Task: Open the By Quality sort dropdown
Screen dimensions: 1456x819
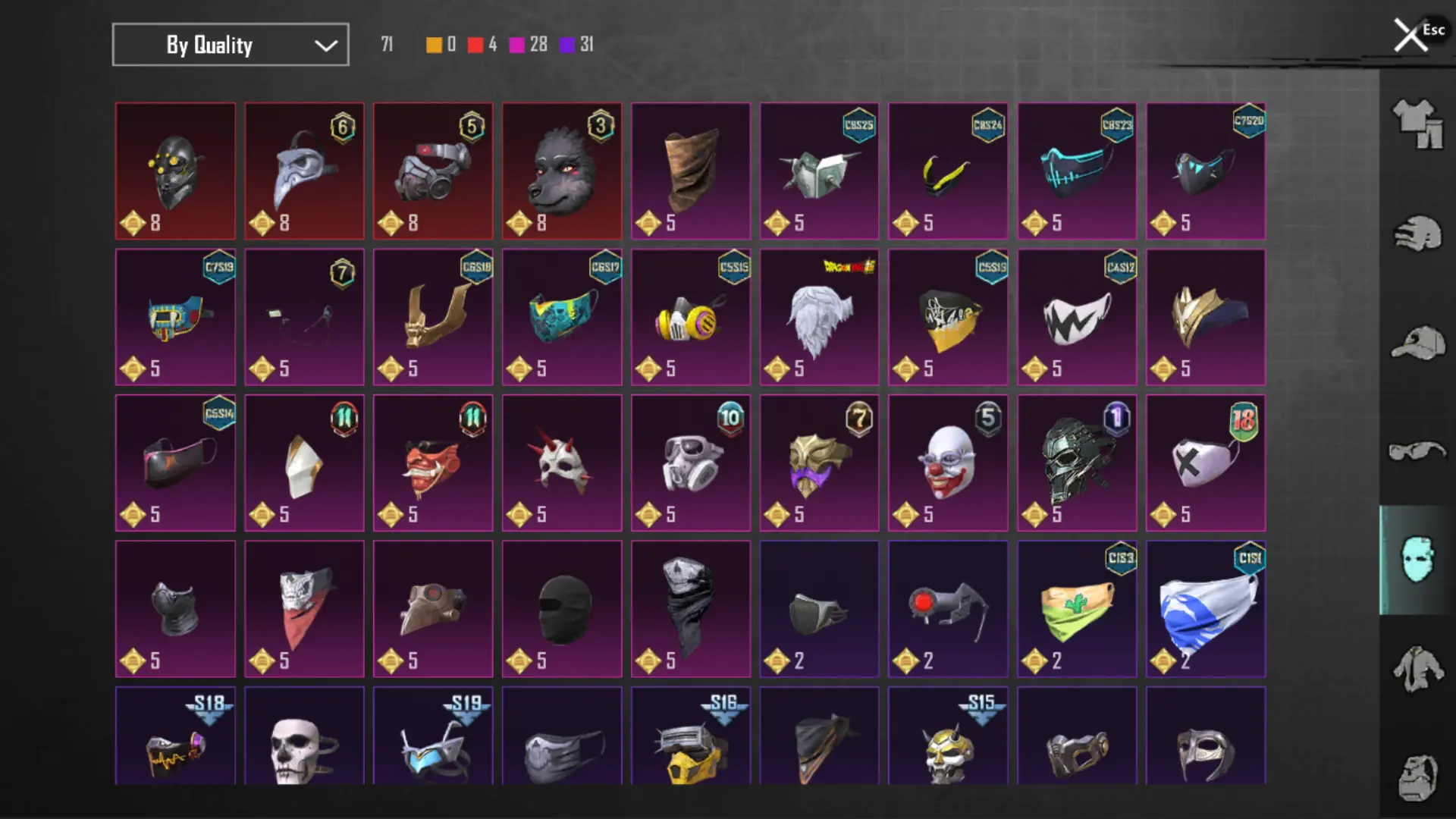Action: (x=231, y=45)
